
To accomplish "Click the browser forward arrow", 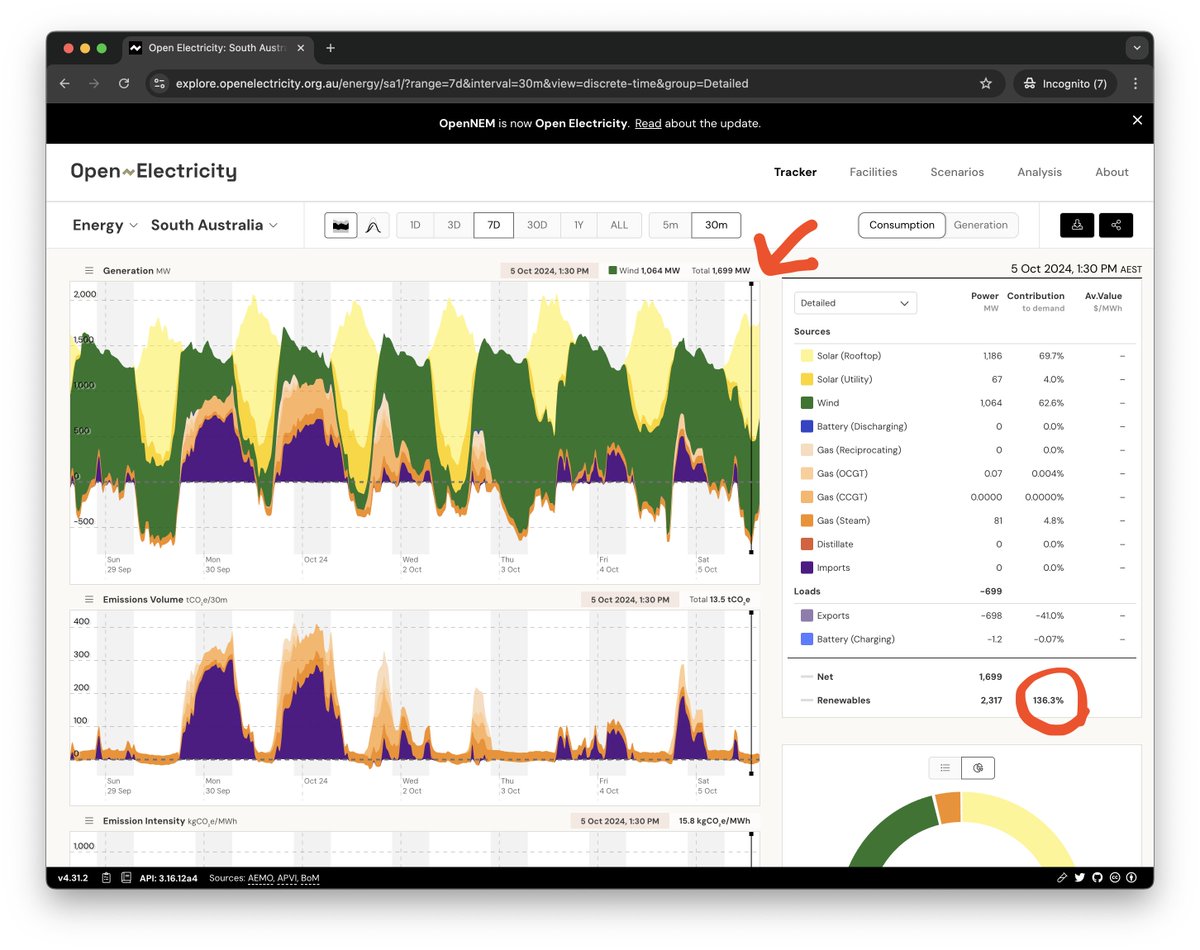I will click(x=94, y=84).
